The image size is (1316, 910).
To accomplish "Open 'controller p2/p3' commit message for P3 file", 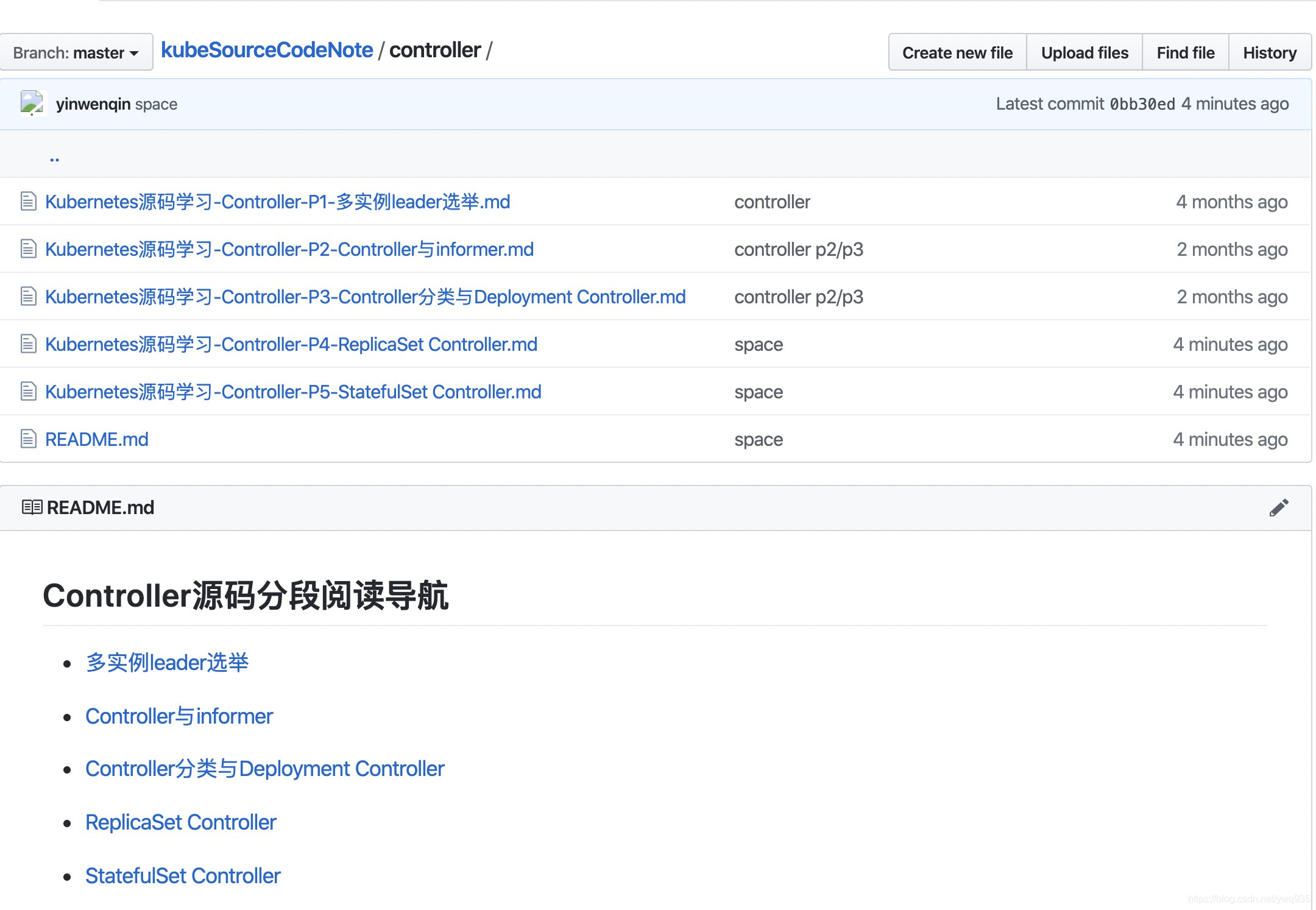I will tap(799, 297).
